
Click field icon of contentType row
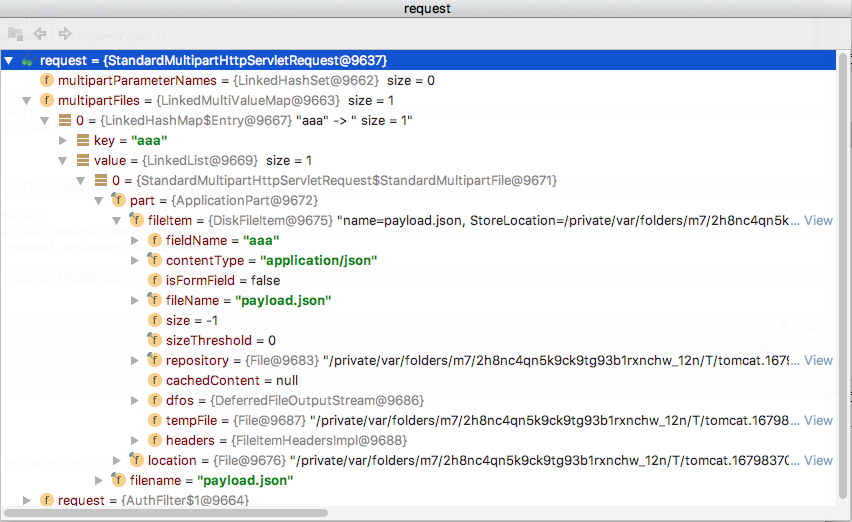pos(154,260)
